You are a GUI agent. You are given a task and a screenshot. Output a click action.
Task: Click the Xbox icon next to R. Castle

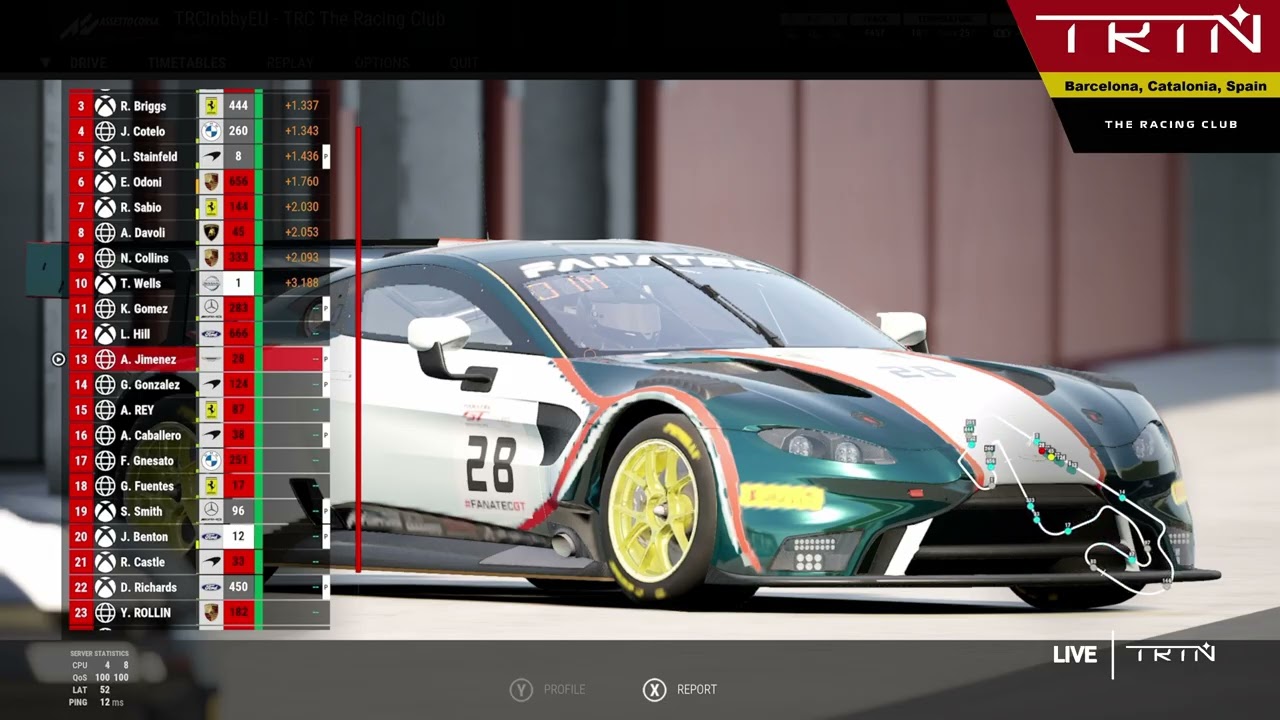pos(105,562)
